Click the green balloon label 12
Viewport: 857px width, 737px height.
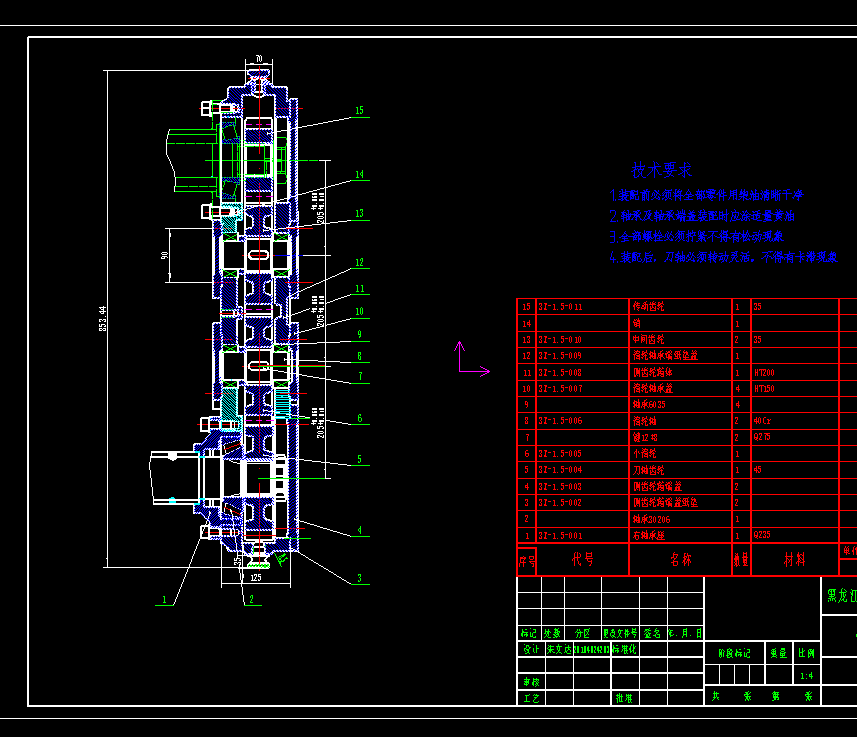click(x=359, y=262)
